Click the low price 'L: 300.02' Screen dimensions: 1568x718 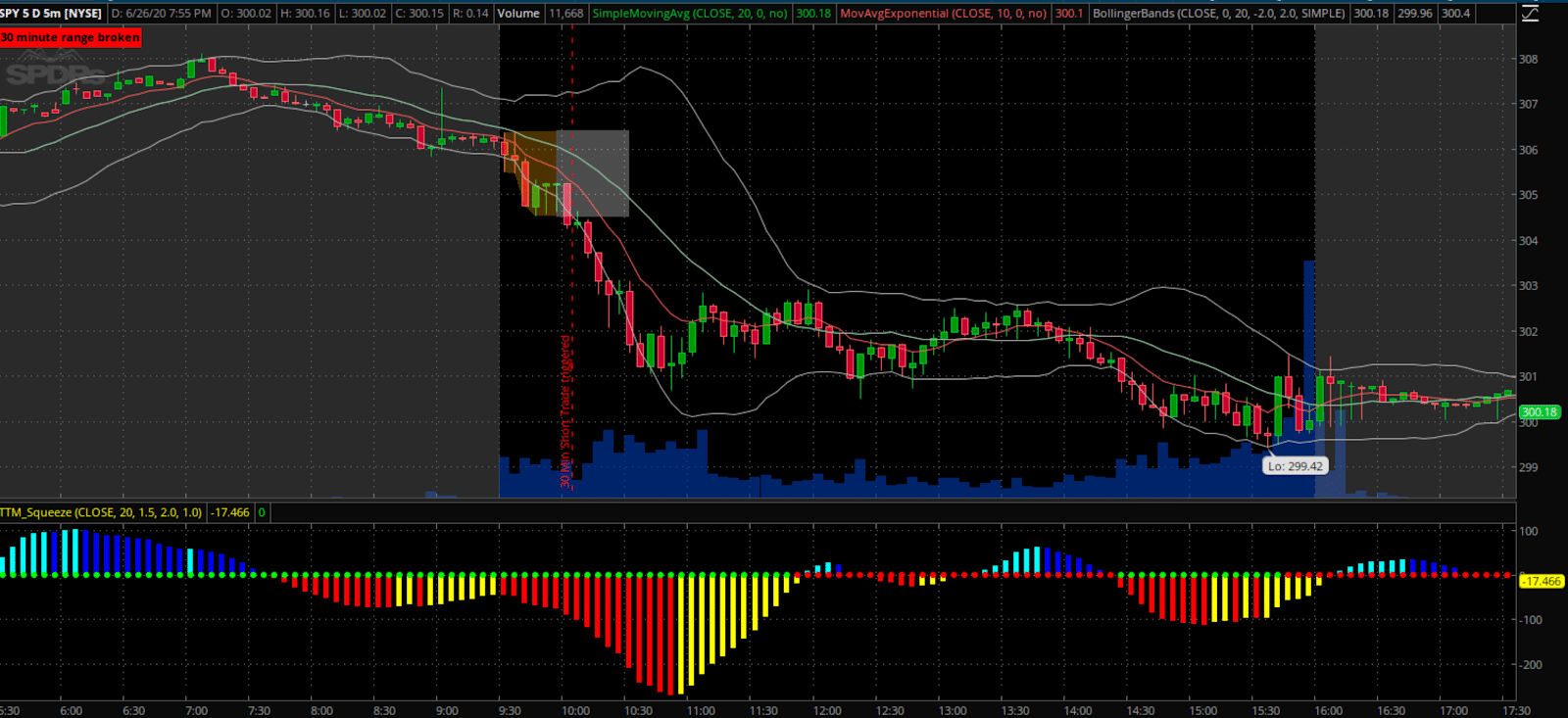[362, 14]
